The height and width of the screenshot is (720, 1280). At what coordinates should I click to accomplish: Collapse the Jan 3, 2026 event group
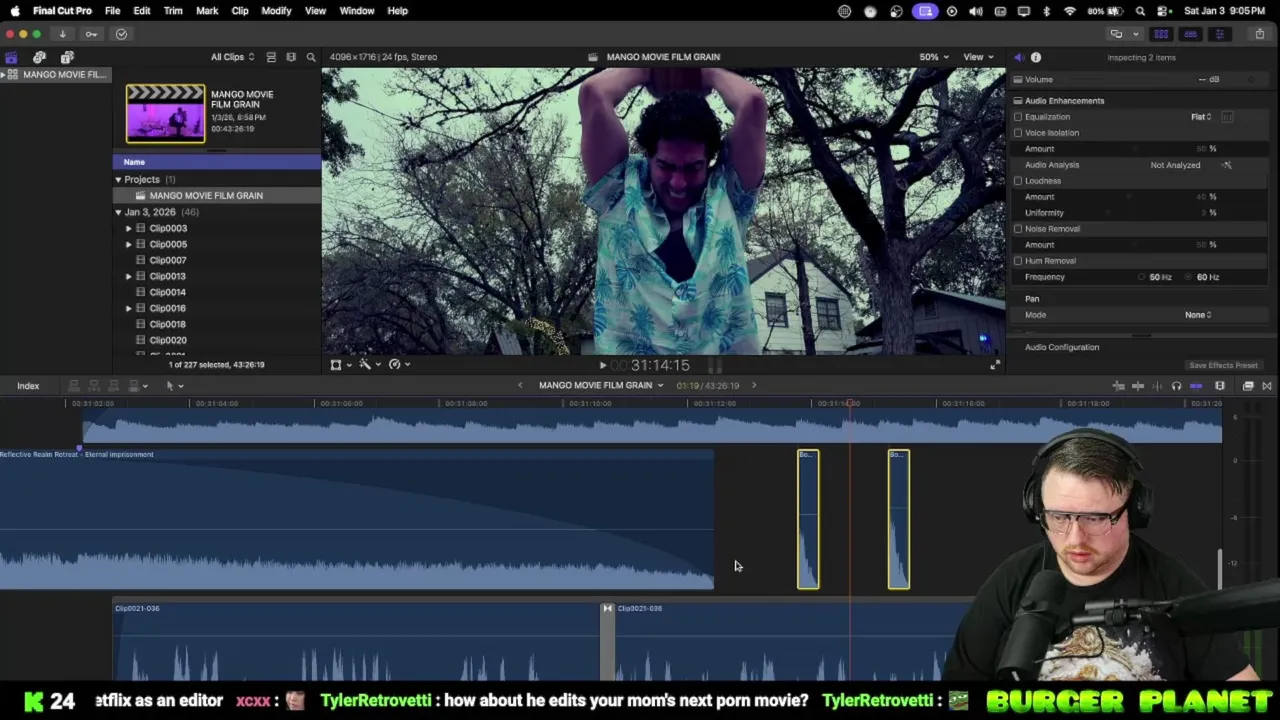coord(118,212)
